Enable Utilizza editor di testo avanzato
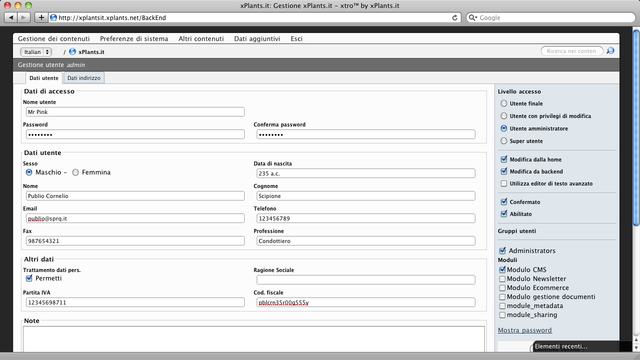Image resolution: width=640 pixels, height=360 pixels. click(504, 184)
